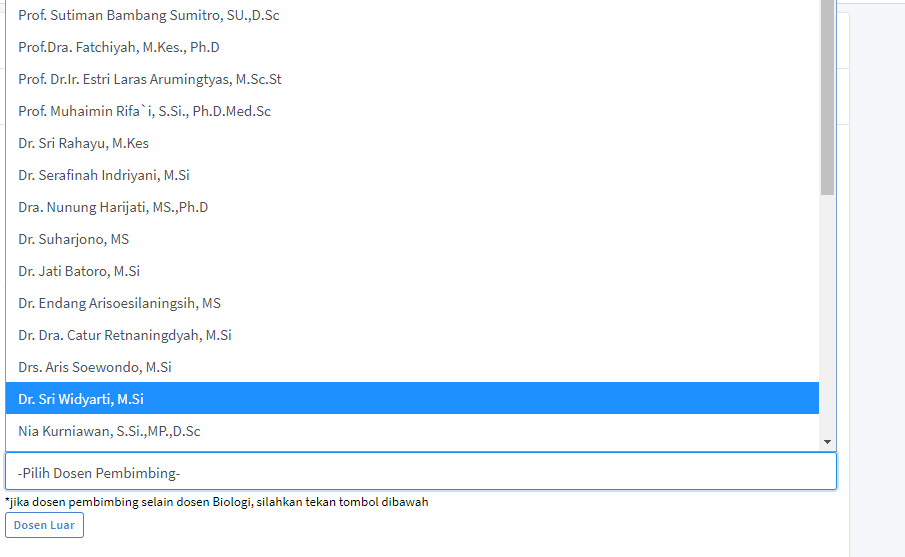905x557 pixels.
Task: Collapse the Pilih Dosen Pembimbing dropdown field
Action: [x=420, y=473]
